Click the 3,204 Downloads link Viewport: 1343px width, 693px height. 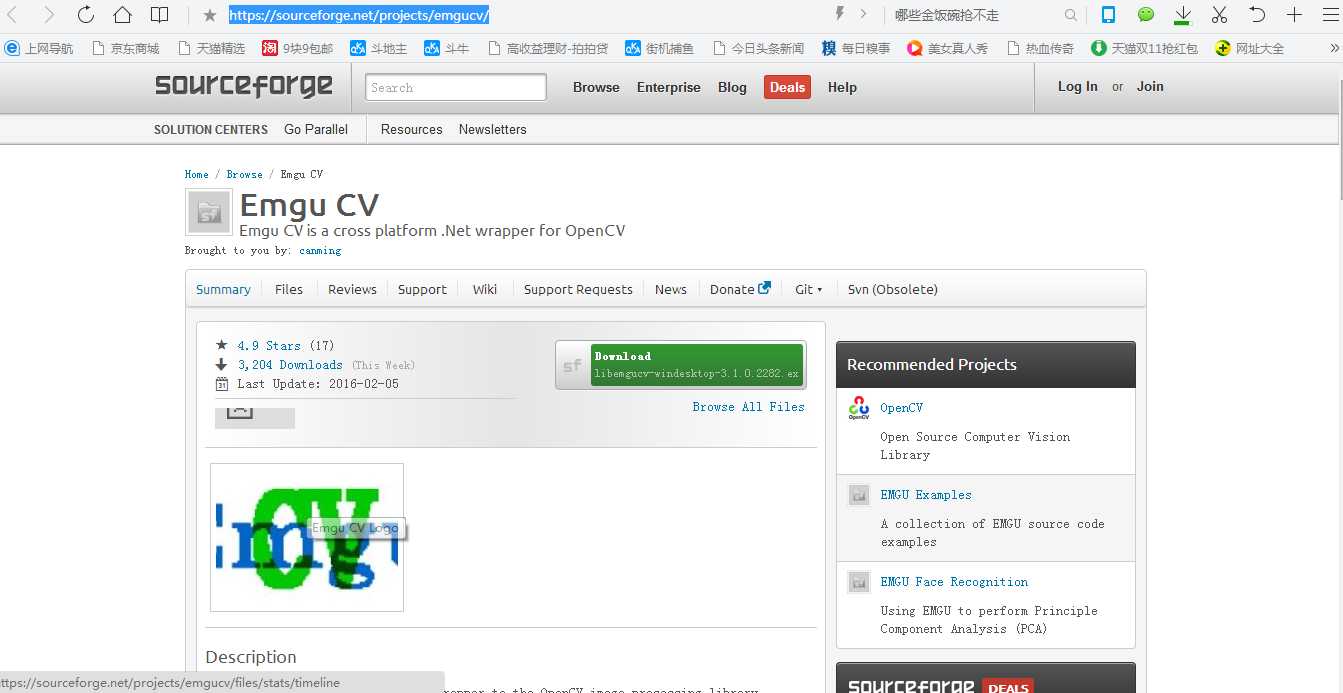pyautogui.click(x=290, y=365)
